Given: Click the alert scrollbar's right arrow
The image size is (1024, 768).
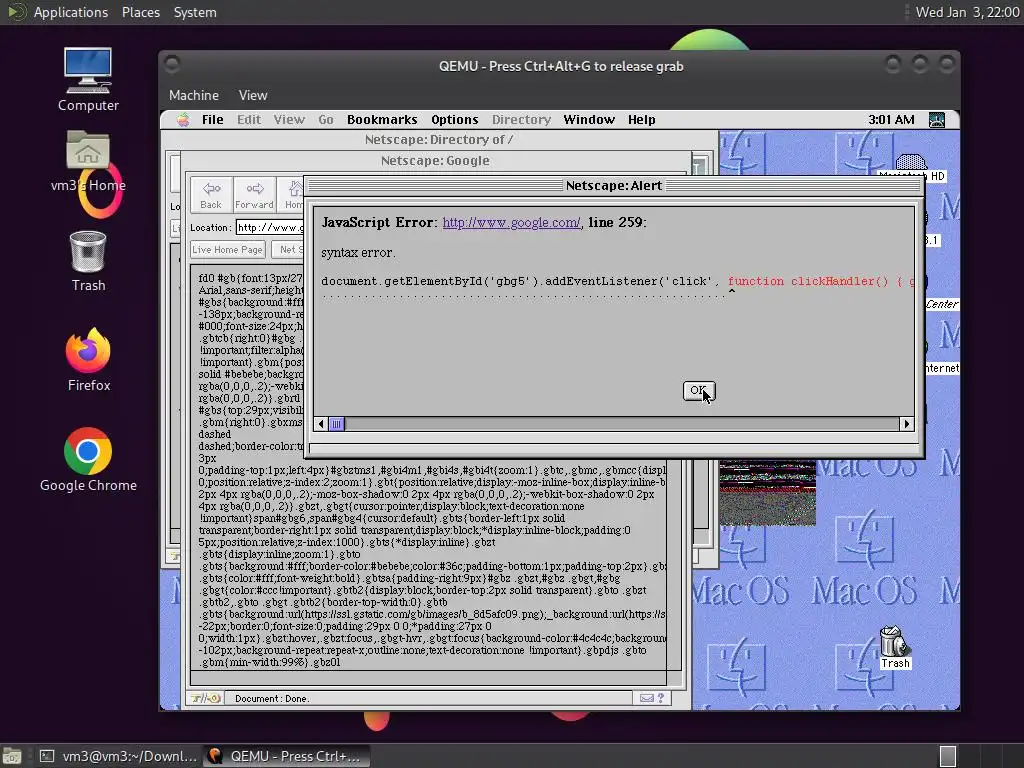Looking at the screenshot, I should (x=906, y=424).
